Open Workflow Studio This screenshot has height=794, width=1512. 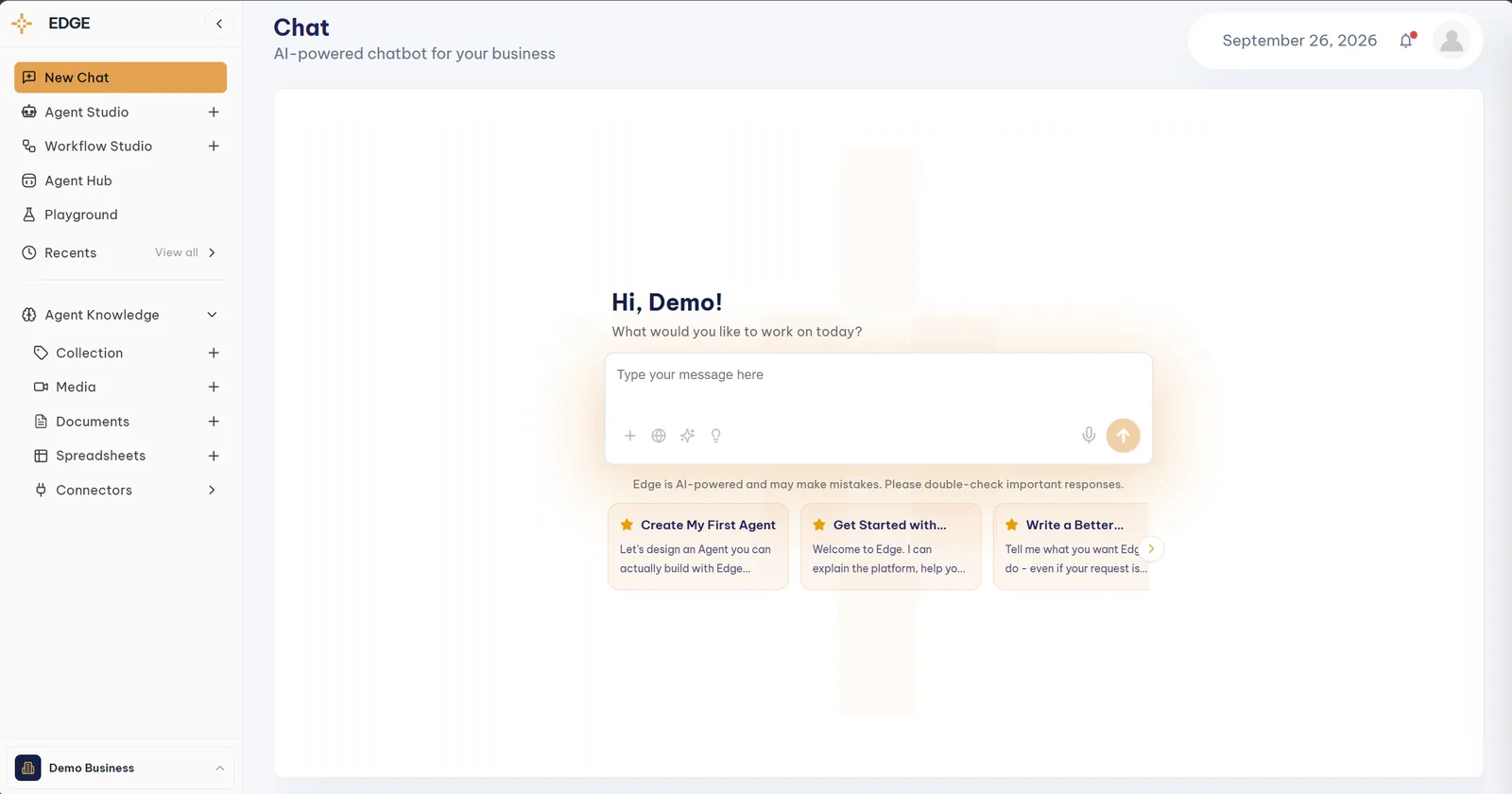[98, 147]
